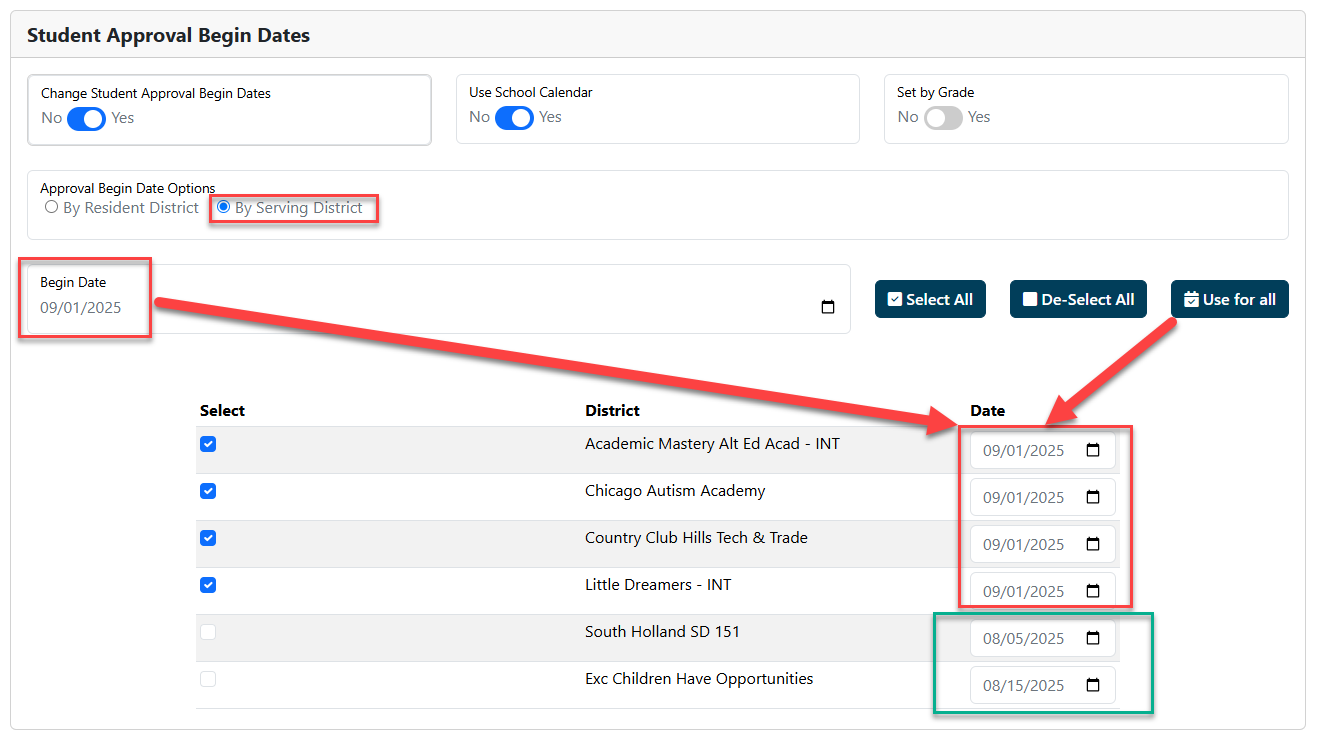Image resolution: width=1320 pixels, height=746 pixels.
Task: Uncheck Chicago Autism Academy checkbox
Action: click(208, 491)
